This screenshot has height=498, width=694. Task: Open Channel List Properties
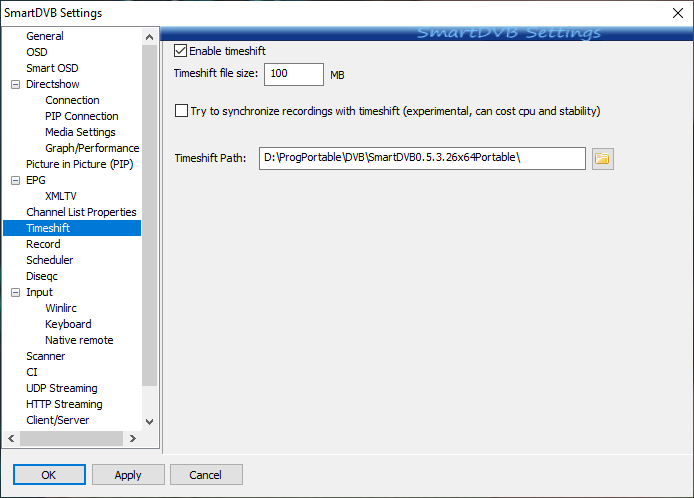point(81,212)
